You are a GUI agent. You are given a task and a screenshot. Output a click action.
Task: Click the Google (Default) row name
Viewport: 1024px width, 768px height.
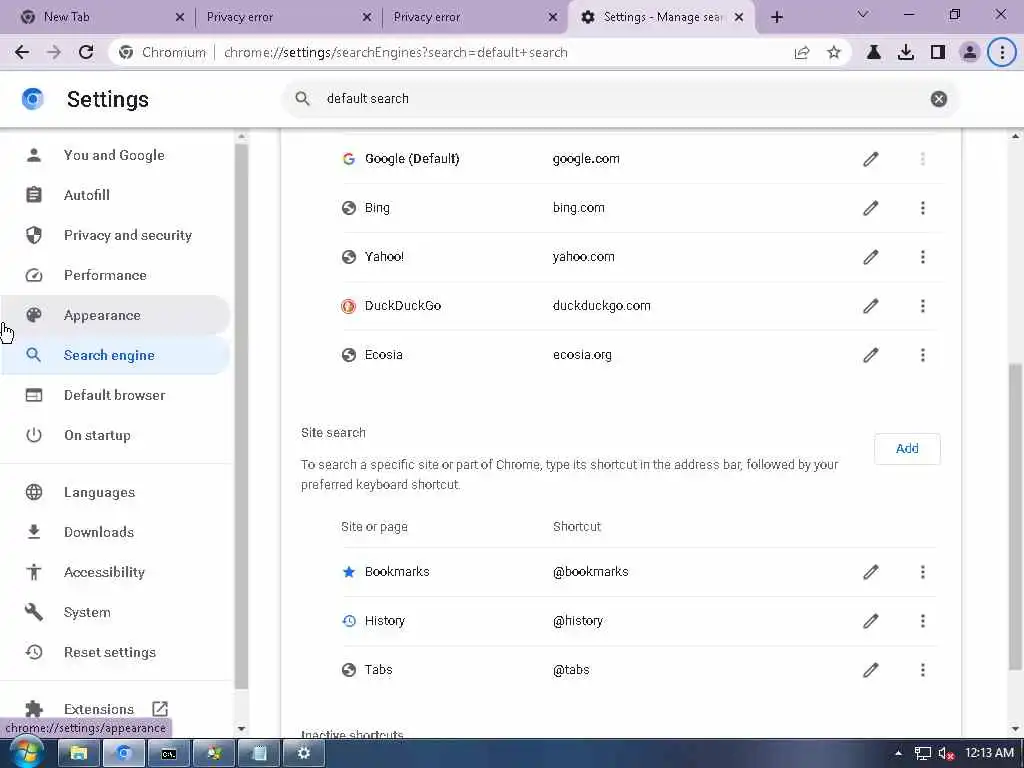(412, 159)
